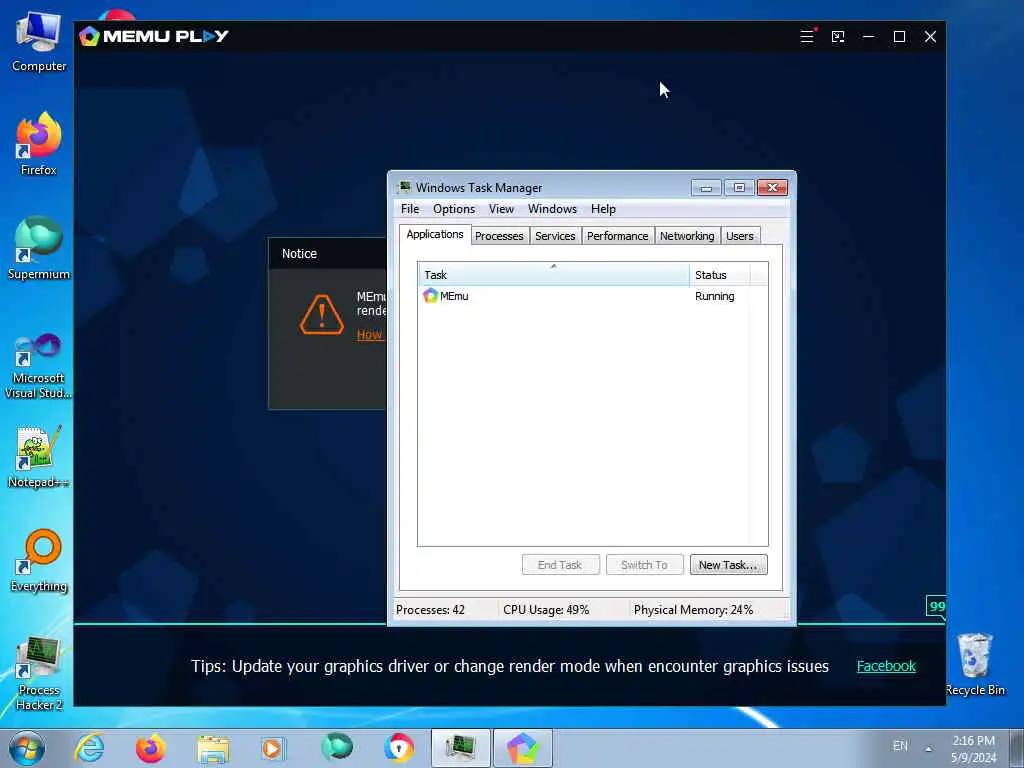This screenshot has width=1024, height=768.
Task: Click the Physical Memory: 24% status entry
Action: [x=694, y=610]
